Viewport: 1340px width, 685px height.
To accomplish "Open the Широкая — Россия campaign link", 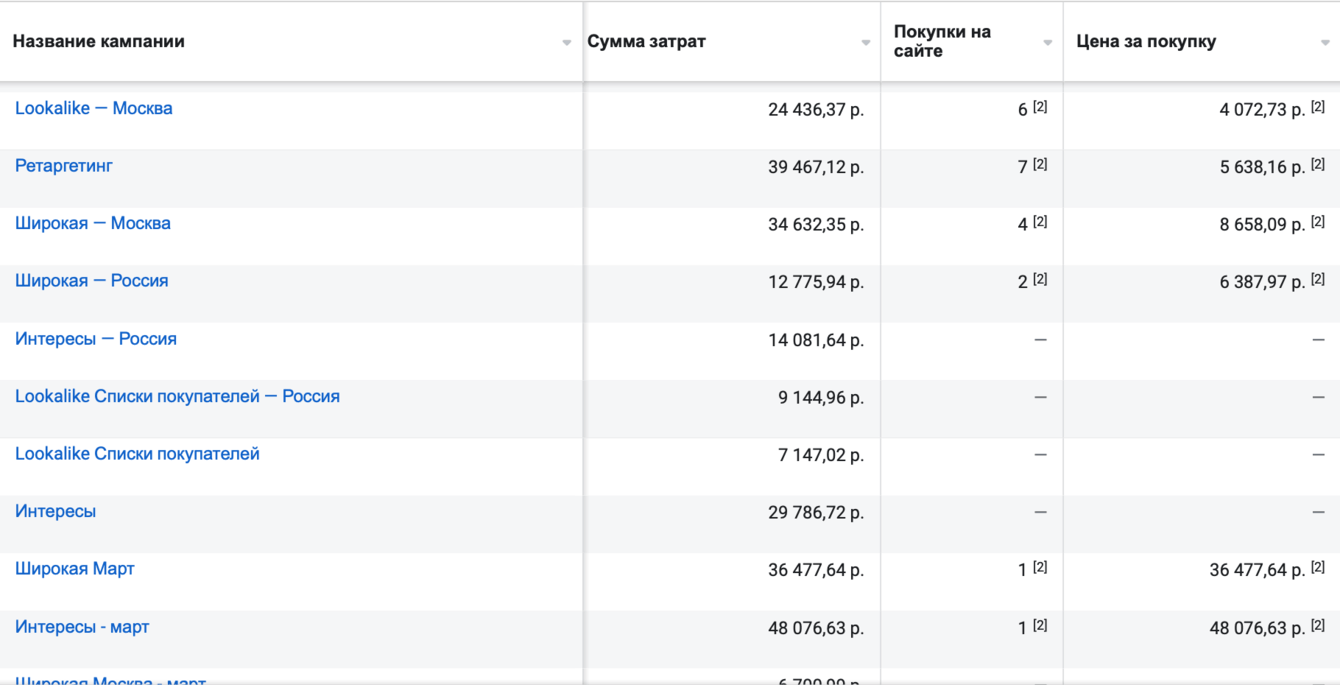I will [92, 281].
